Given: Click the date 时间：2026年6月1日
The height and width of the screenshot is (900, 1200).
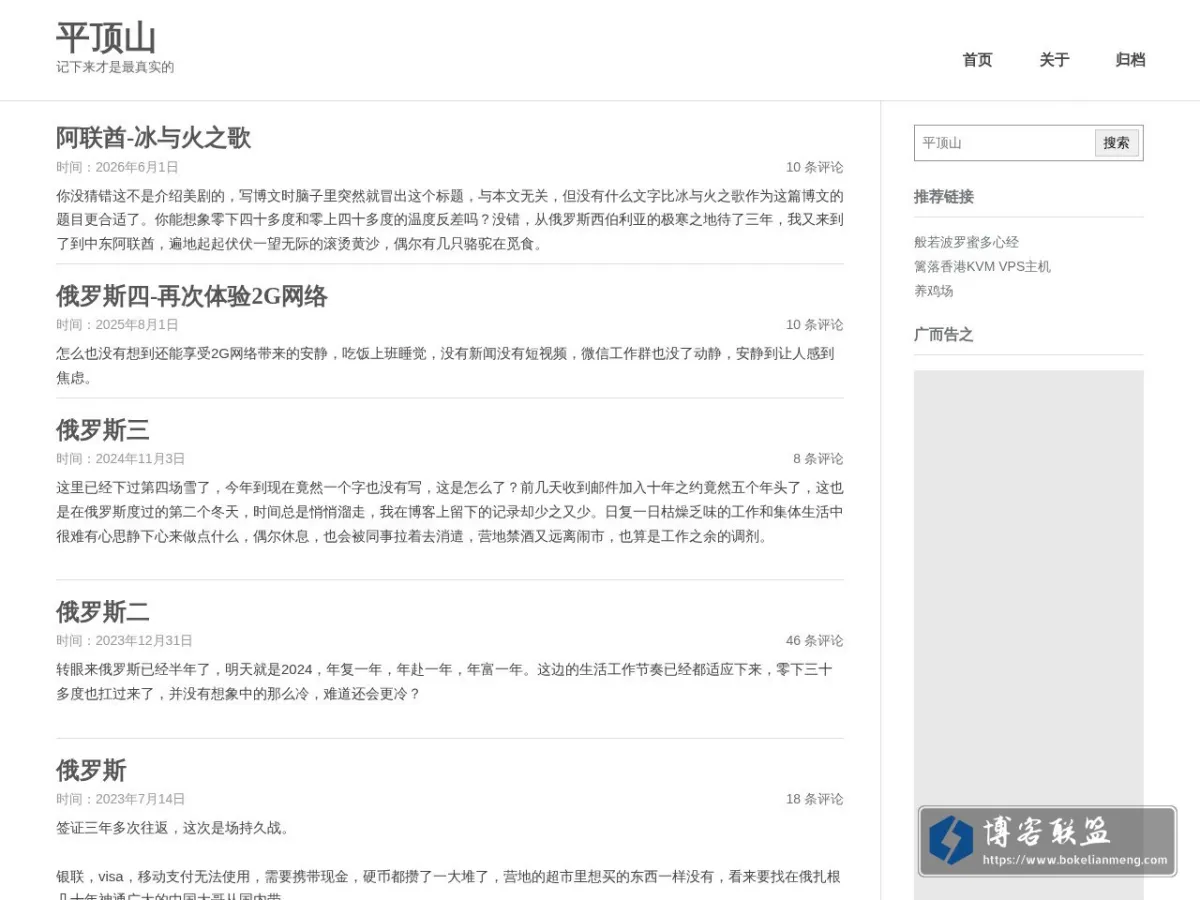Looking at the screenshot, I should pyautogui.click(x=117, y=167).
